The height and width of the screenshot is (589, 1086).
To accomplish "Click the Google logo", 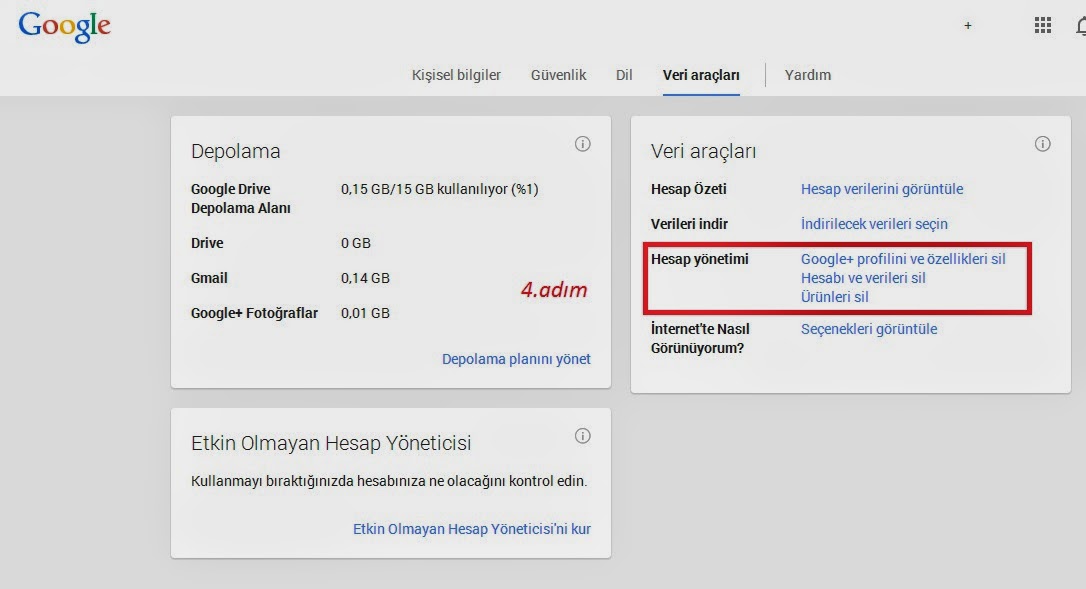I will pyautogui.click(x=64, y=26).
